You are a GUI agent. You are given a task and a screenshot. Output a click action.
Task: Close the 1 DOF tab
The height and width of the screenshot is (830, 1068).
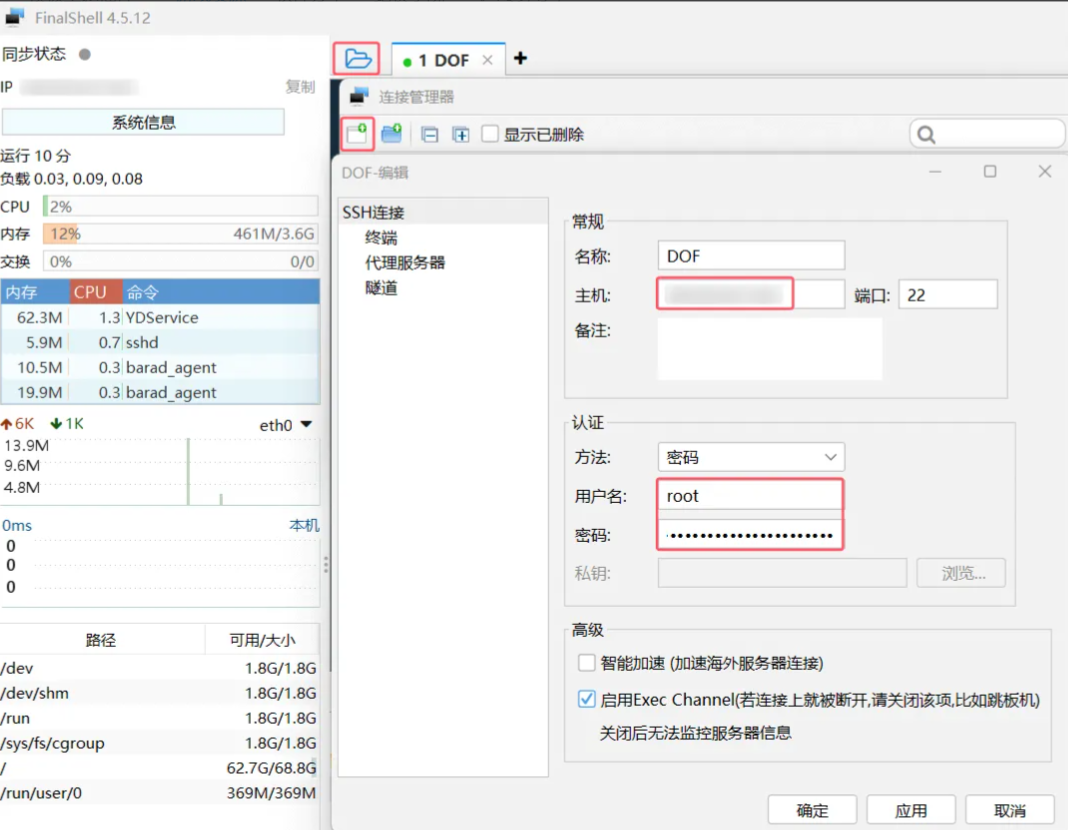(488, 60)
